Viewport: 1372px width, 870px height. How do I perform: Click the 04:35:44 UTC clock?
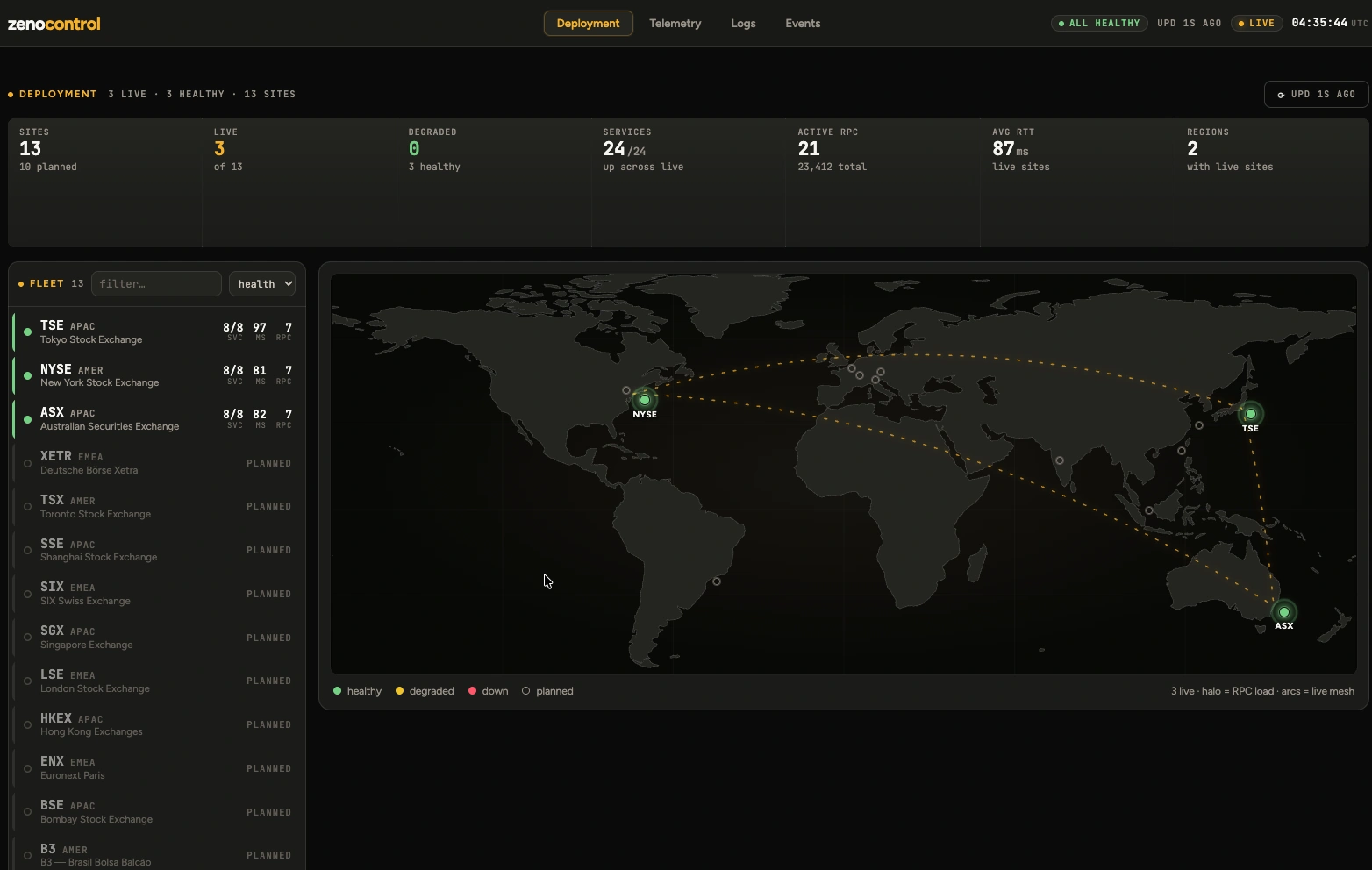1329,23
